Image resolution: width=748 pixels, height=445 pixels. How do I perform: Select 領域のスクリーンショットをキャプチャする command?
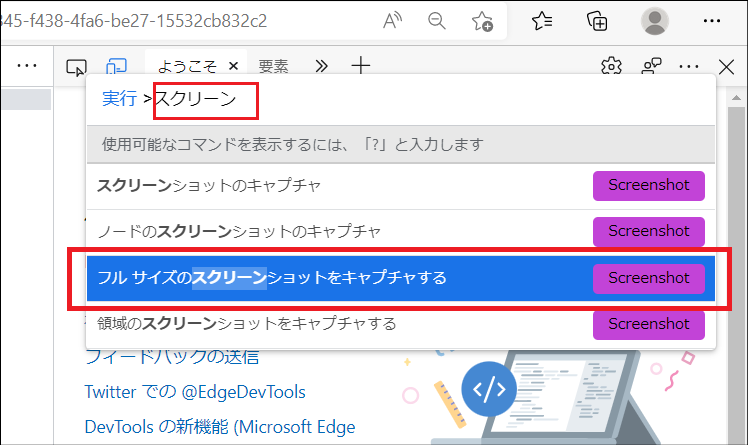point(401,324)
